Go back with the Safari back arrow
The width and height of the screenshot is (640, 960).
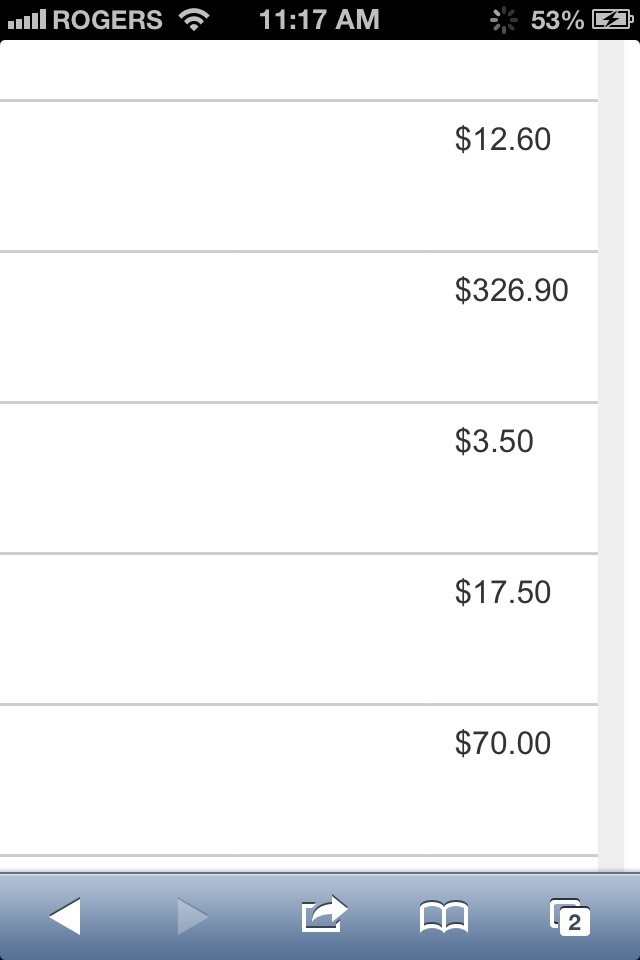pos(65,917)
